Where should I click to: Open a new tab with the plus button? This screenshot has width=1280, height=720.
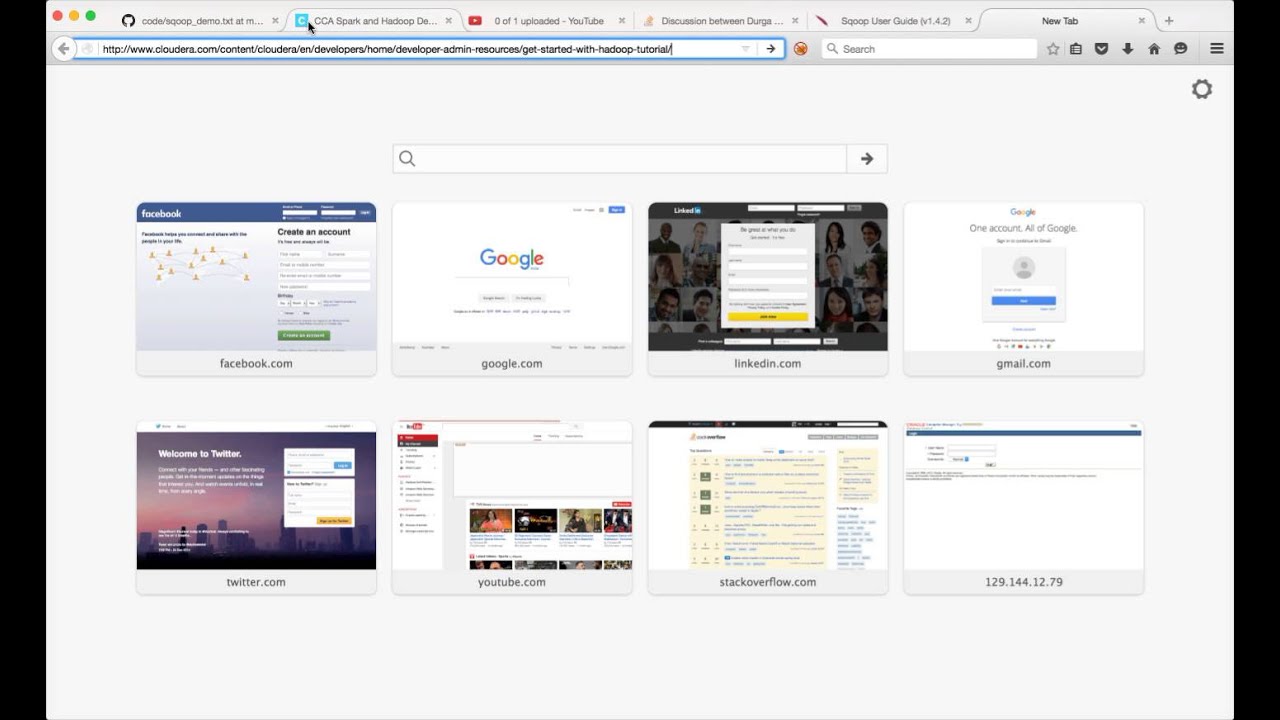tap(1169, 20)
